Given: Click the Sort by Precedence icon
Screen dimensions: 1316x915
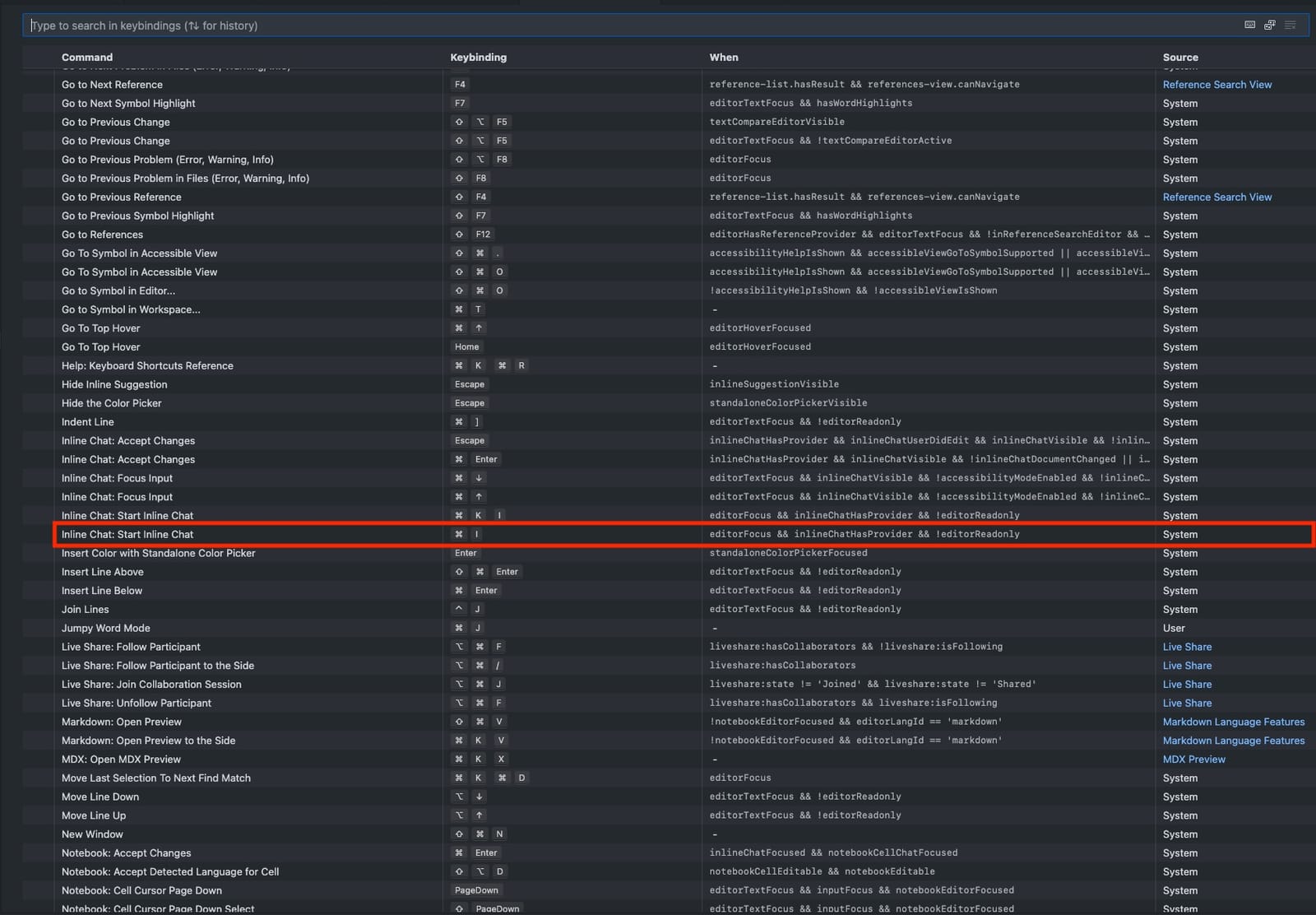Looking at the screenshot, I should 1269,25.
